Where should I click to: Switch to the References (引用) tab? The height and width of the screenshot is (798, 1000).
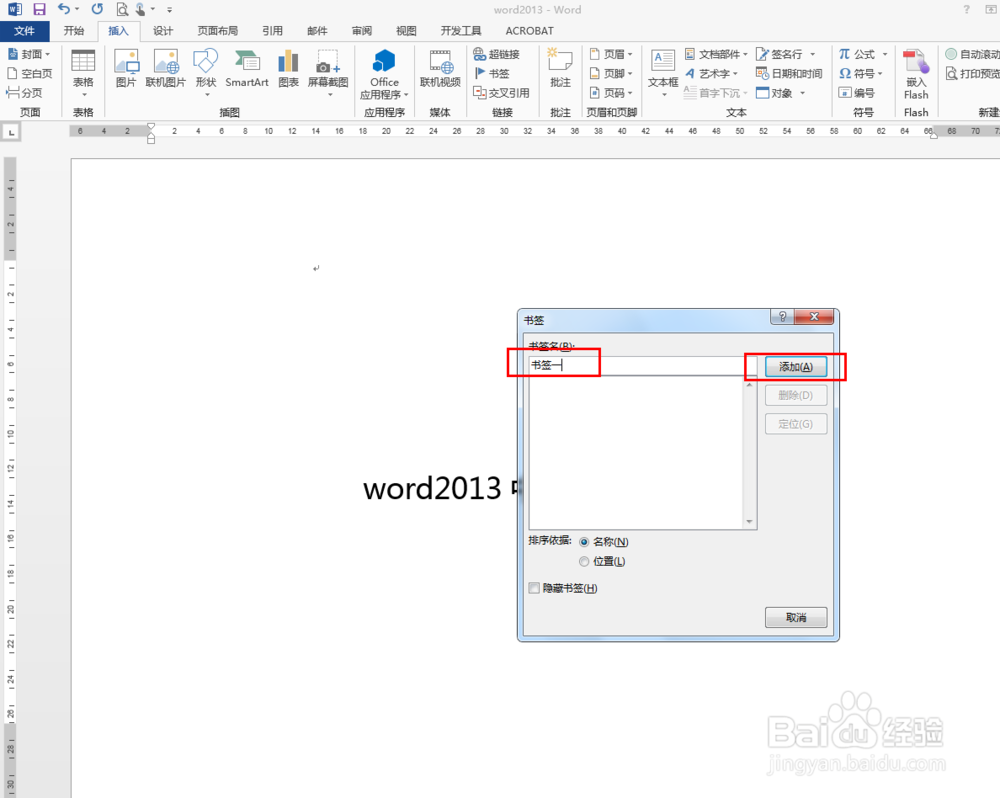[272, 31]
